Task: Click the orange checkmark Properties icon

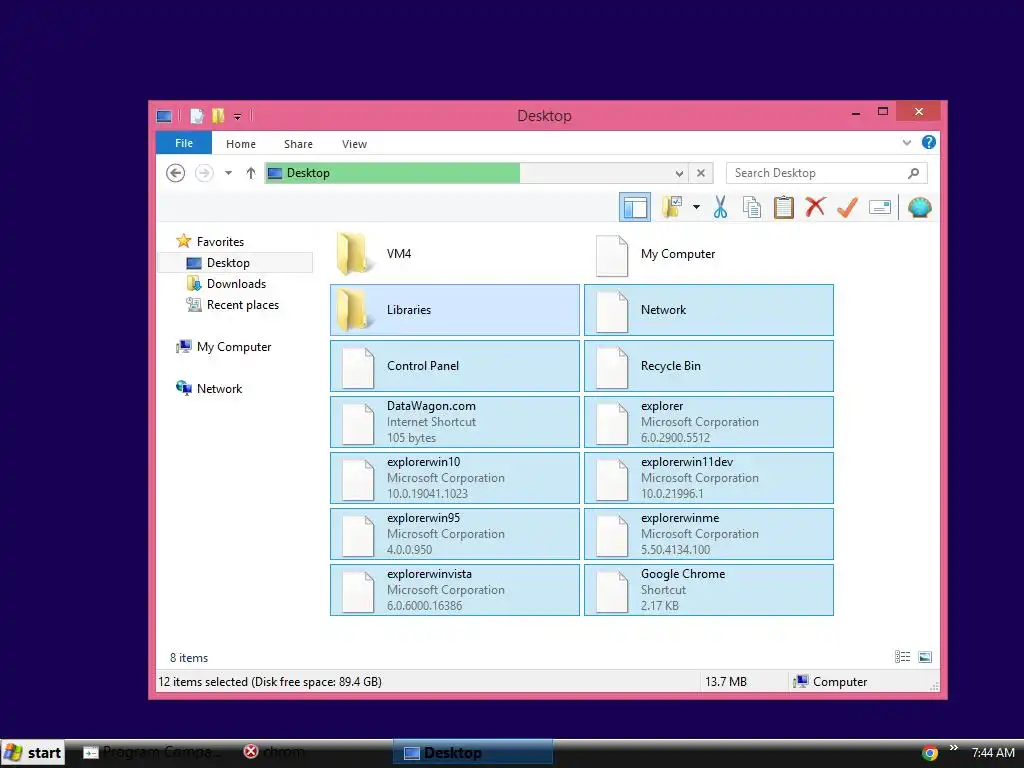Action: tap(847, 208)
